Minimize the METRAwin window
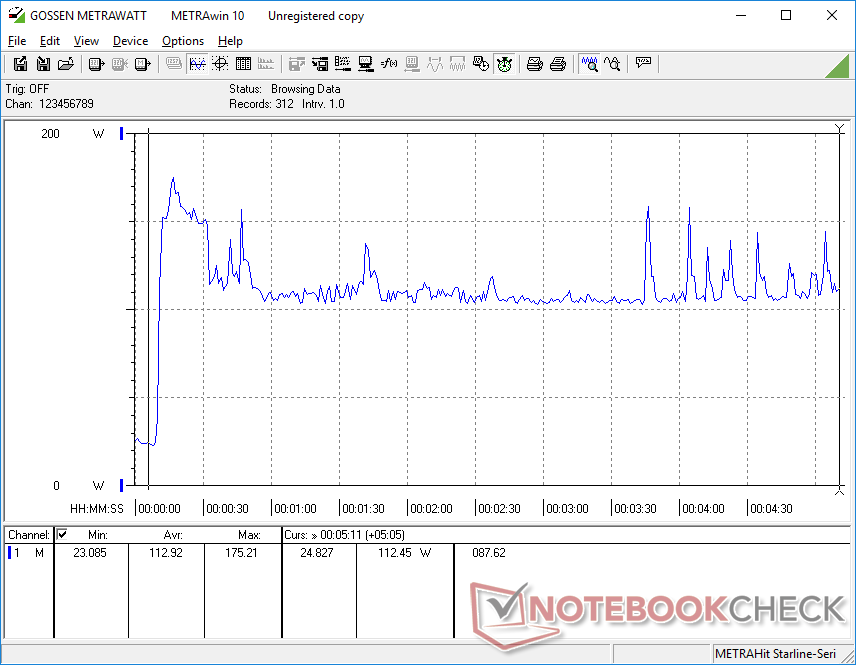 pos(741,15)
